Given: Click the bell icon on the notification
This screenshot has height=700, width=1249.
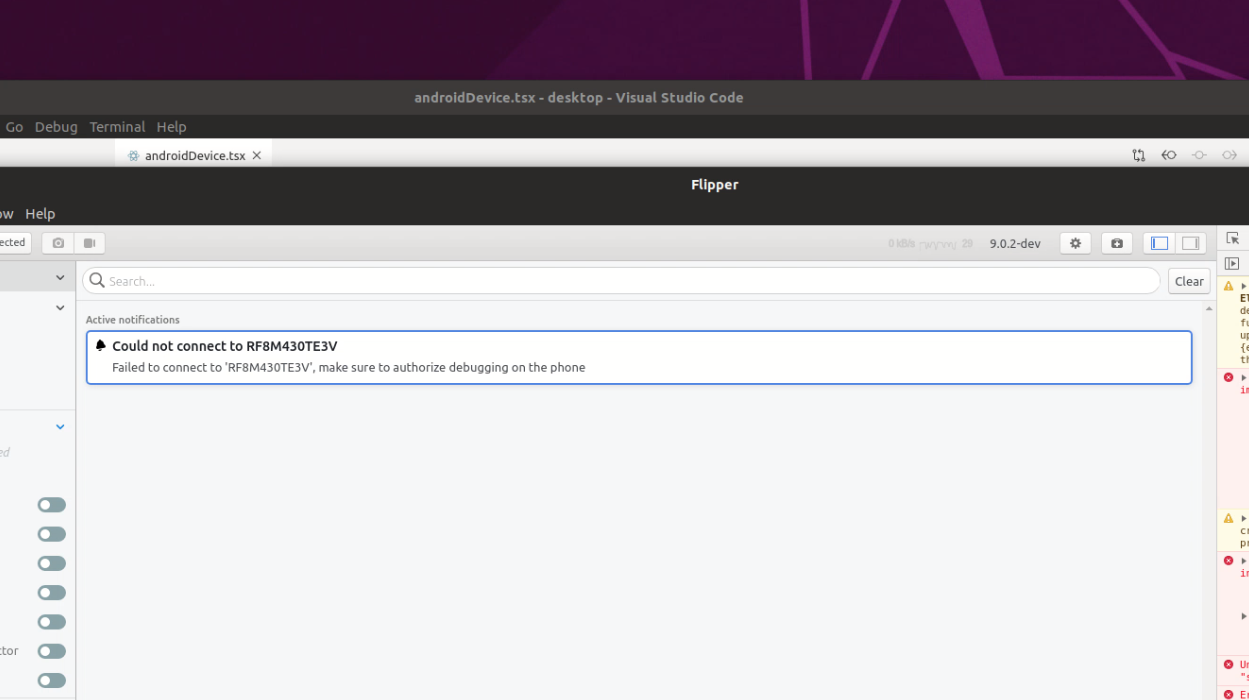Looking at the screenshot, I should click(x=101, y=345).
